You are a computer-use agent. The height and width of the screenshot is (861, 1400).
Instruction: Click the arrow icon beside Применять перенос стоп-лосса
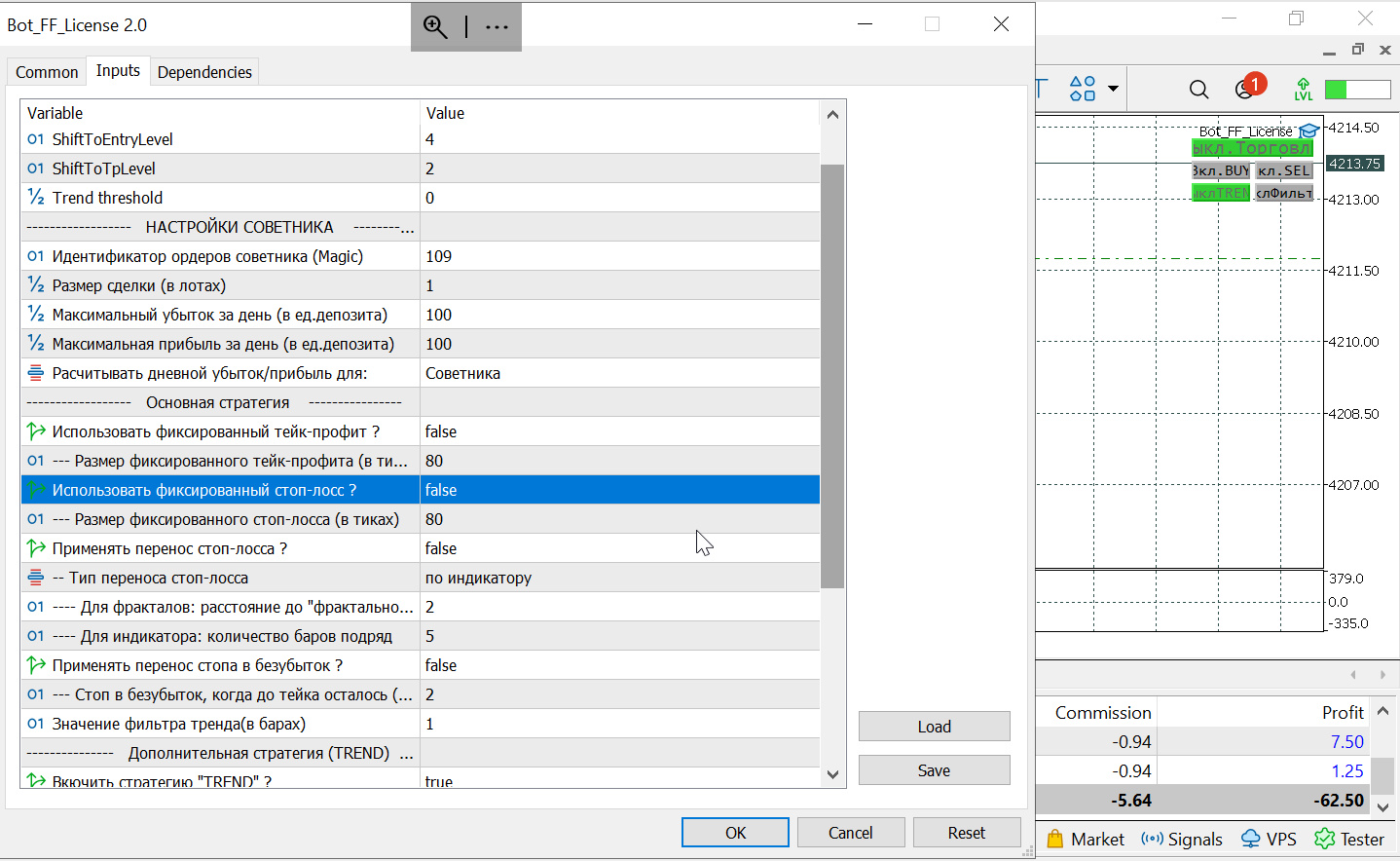tap(36, 548)
